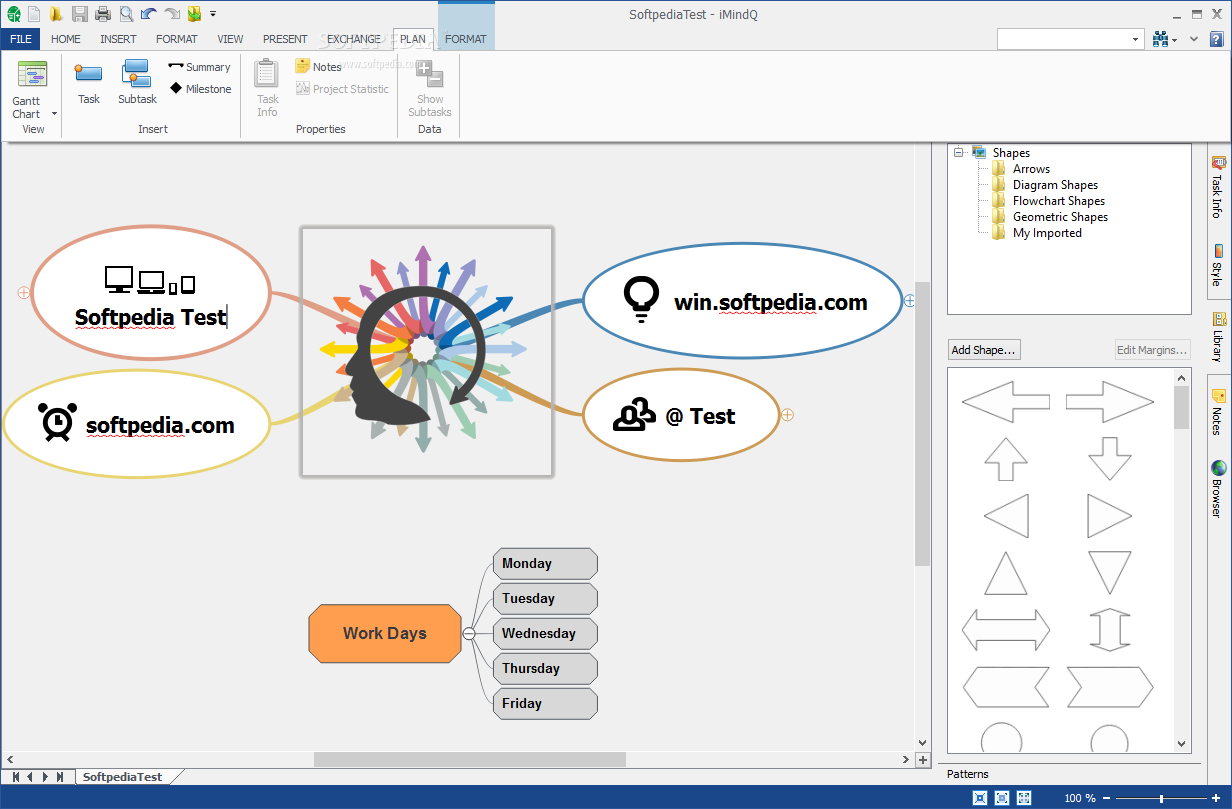Switch to the INSERT tab
Screen dimensions: 1232x809
click(x=118, y=39)
